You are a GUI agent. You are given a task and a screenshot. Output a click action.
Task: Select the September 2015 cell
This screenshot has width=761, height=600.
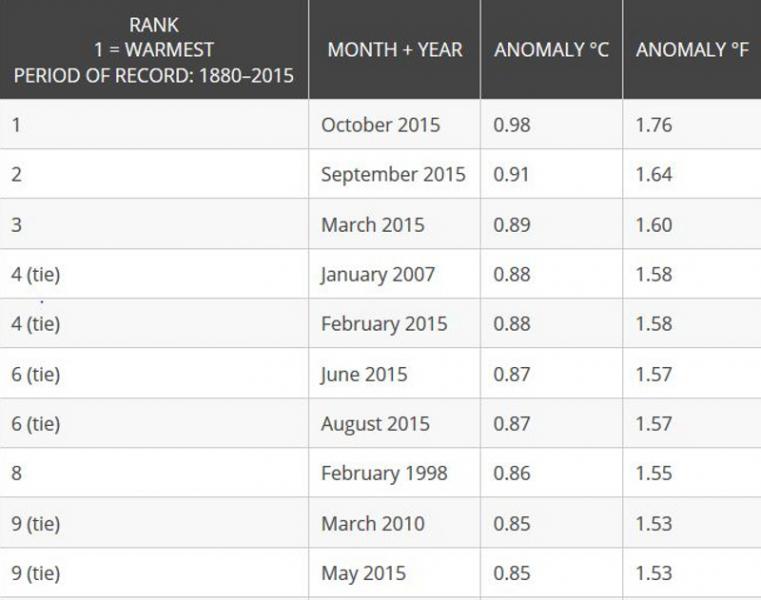[393, 174]
